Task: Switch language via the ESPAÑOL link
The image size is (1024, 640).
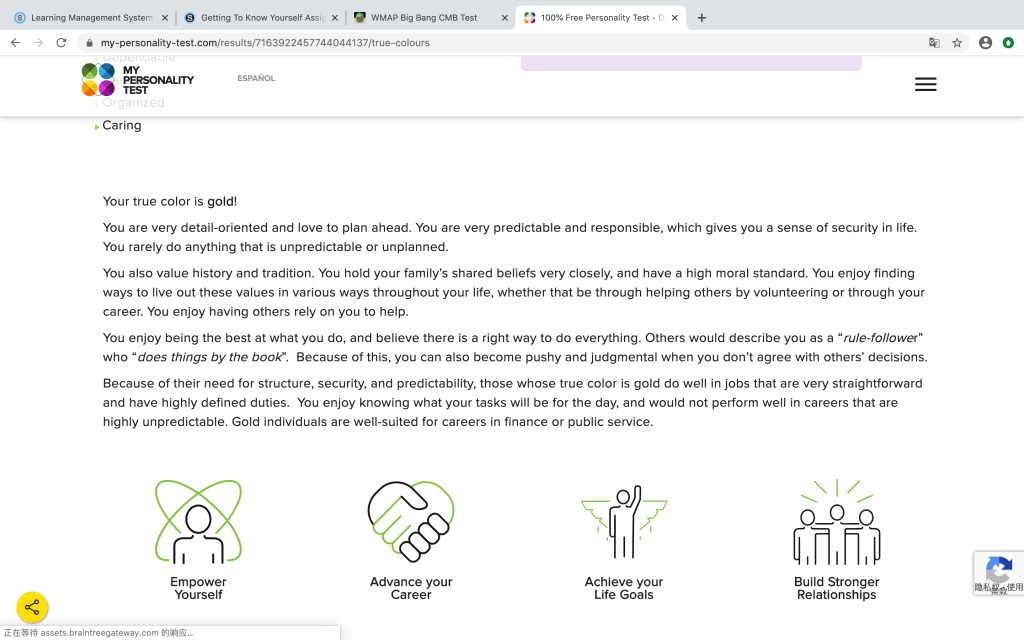Action: coord(256,78)
